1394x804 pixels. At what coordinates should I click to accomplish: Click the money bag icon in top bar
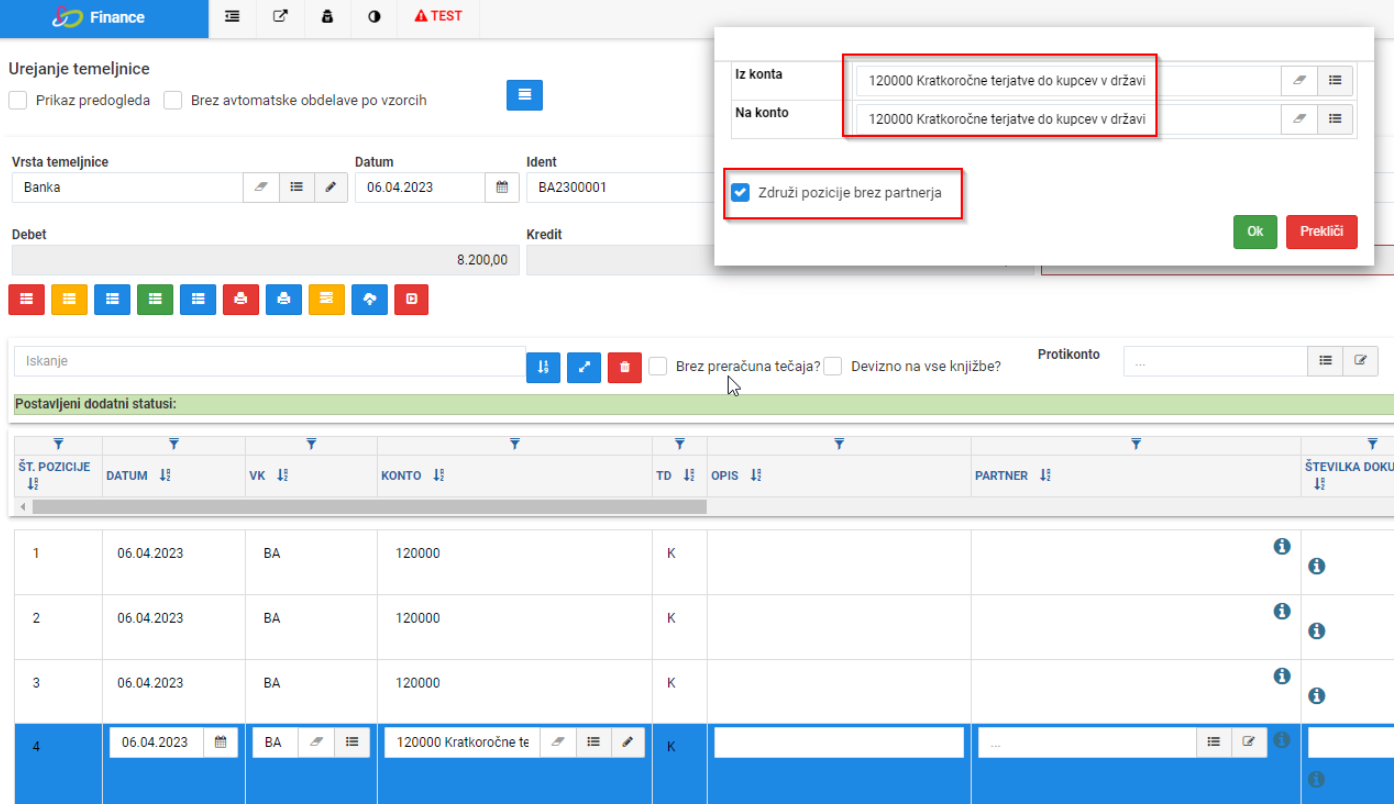[327, 17]
